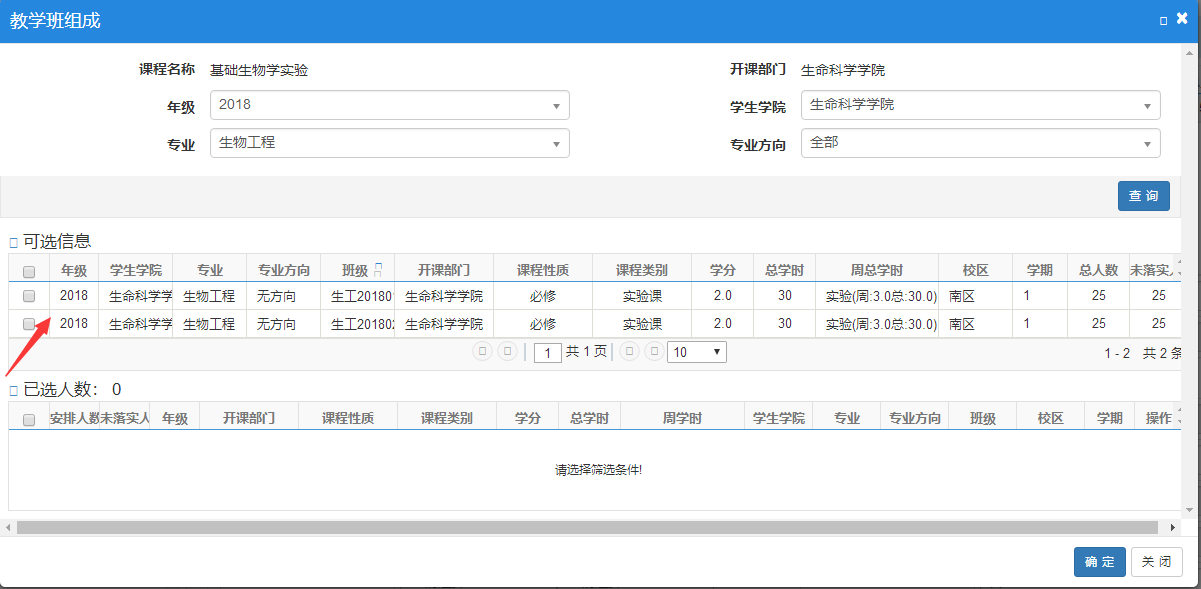This screenshot has height=589, width=1201.
Task: Collapse the 可选信息 section icon
Action: pyautogui.click(x=14, y=242)
